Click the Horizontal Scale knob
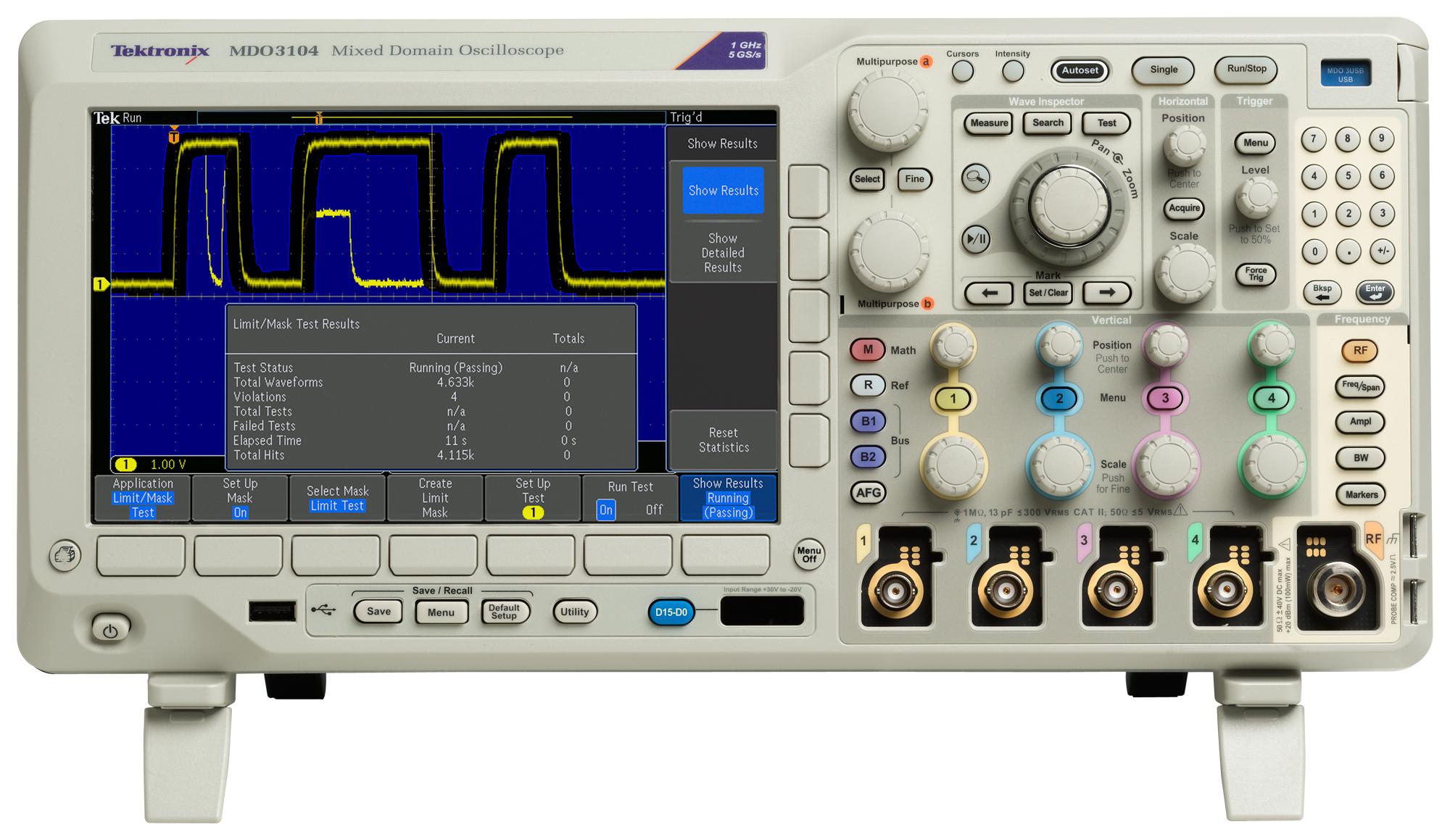Image resolution: width=1450 pixels, height=840 pixels. 1185,273
